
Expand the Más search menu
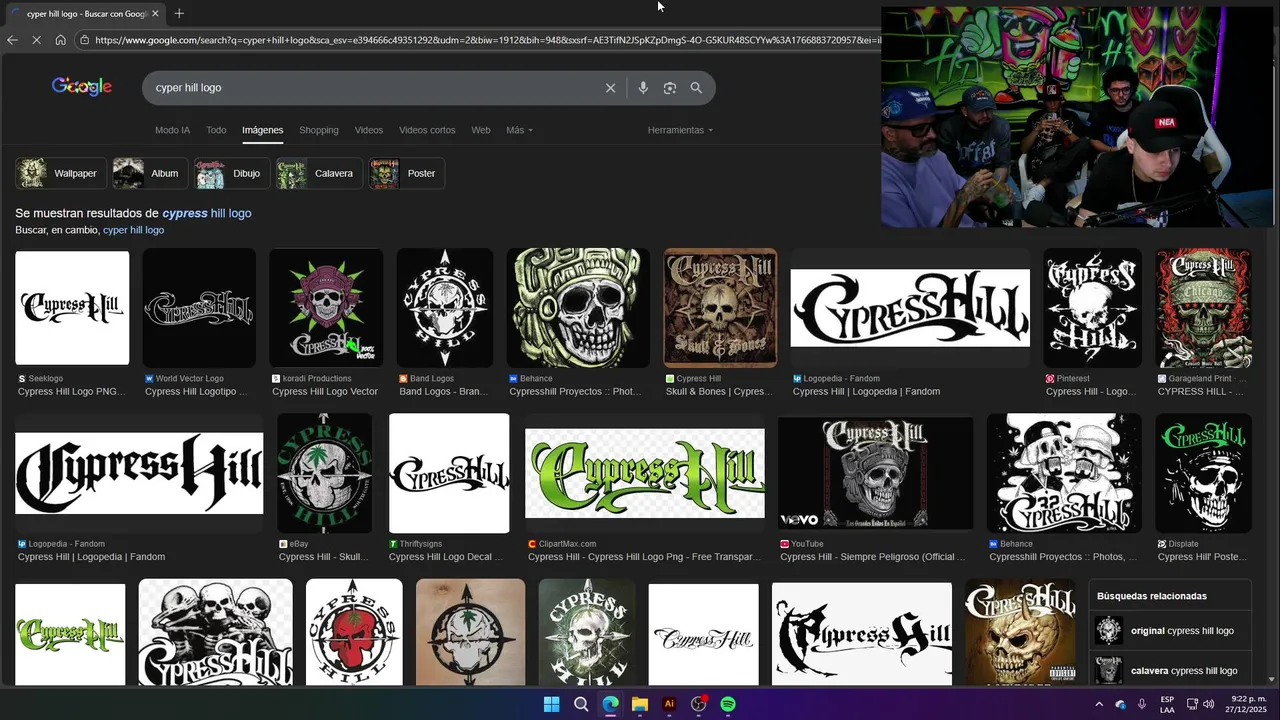click(519, 130)
